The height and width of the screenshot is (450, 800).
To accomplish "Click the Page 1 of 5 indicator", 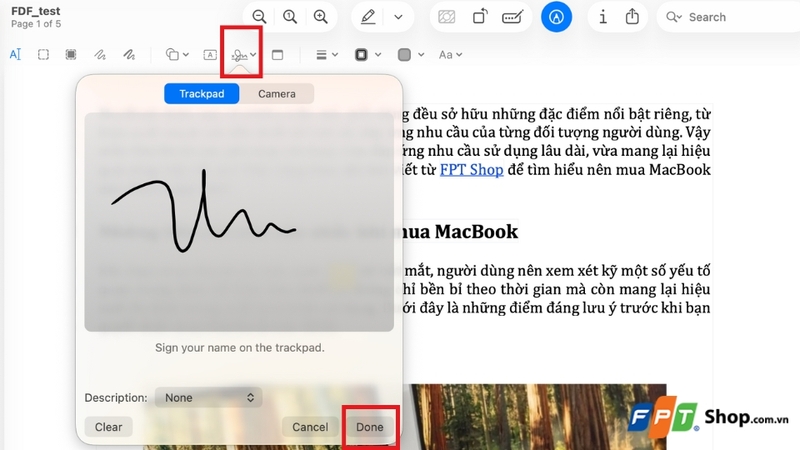I will coord(36,24).
